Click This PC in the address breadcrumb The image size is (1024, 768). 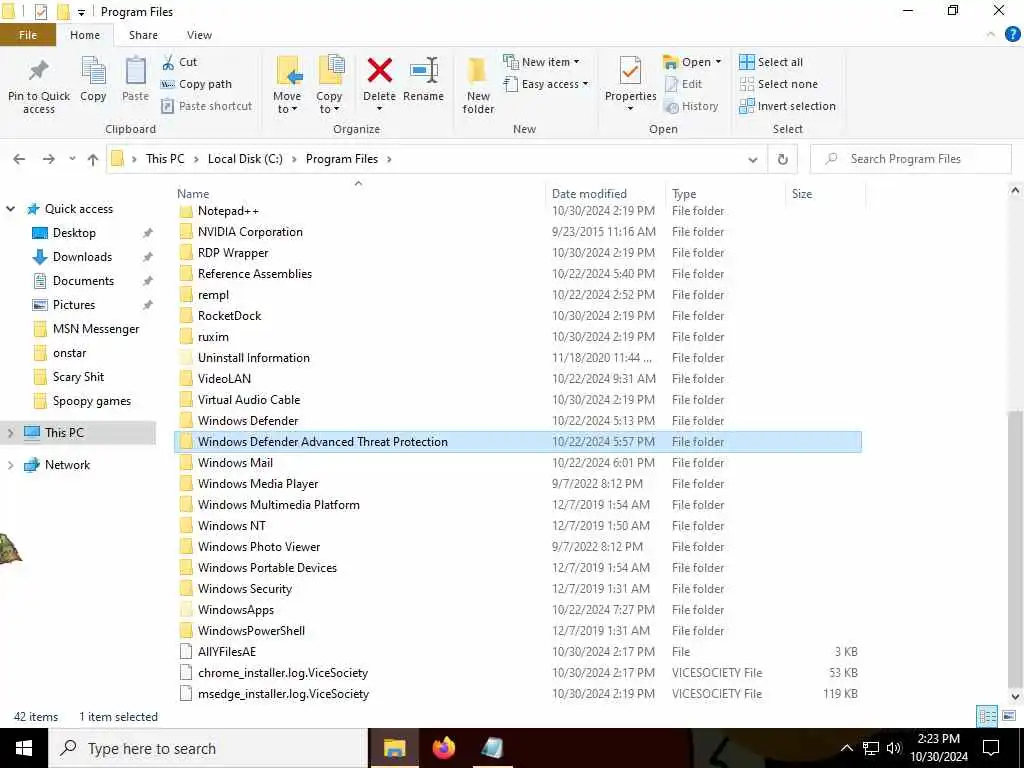tap(165, 159)
